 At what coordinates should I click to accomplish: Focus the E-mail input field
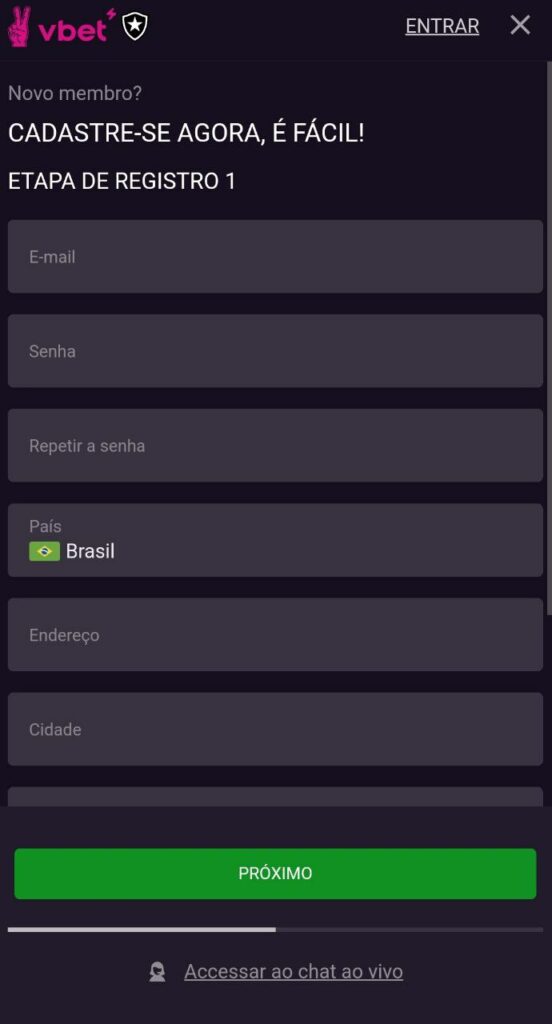pyautogui.click(x=275, y=257)
